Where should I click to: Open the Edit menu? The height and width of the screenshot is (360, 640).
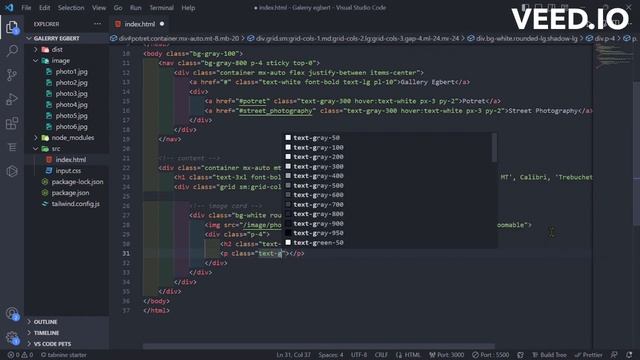coord(44,8)
